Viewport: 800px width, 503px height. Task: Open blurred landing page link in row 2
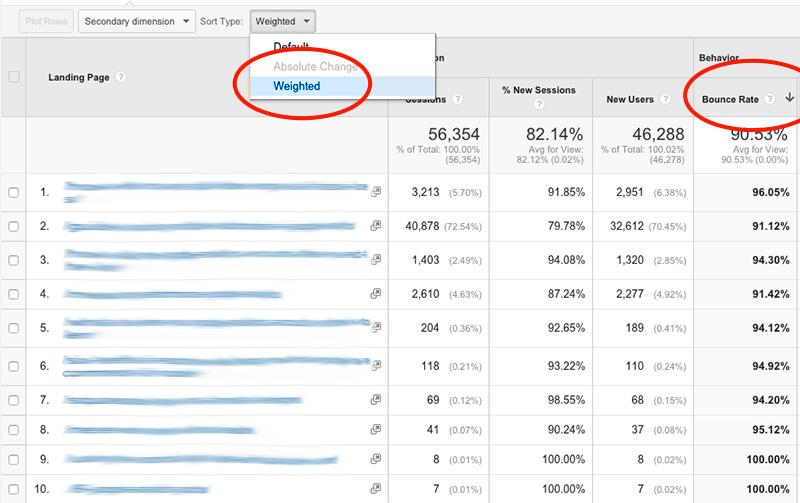tap(209, 226)
